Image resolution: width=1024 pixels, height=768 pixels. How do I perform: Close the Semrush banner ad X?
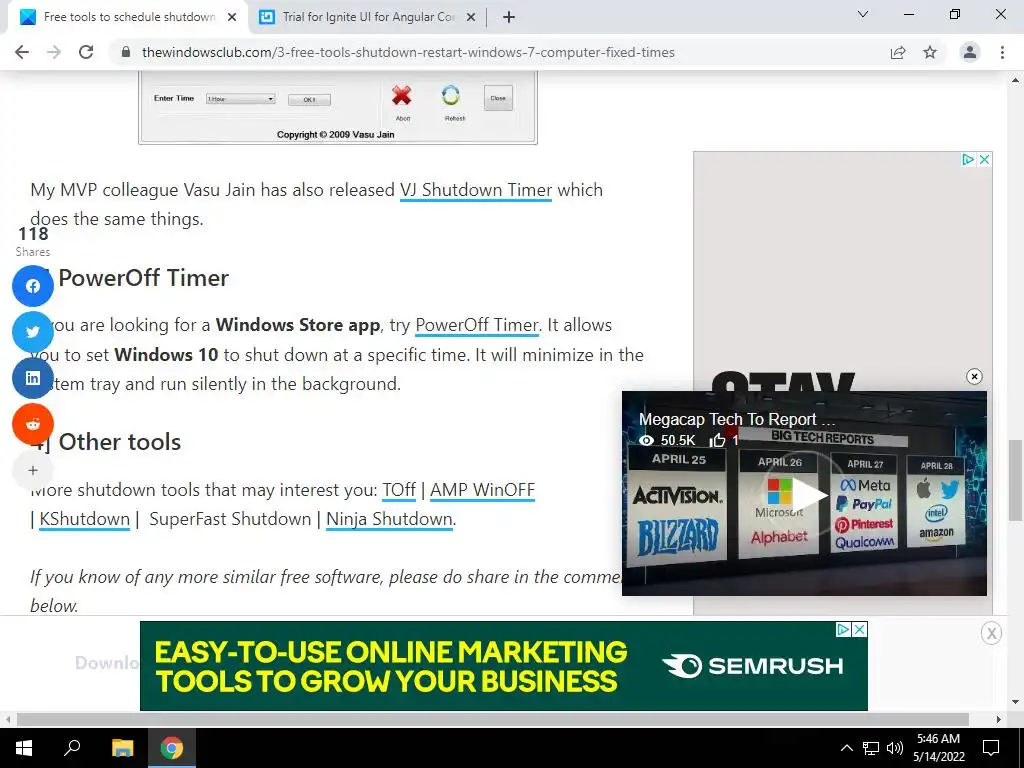coord(861,630)
